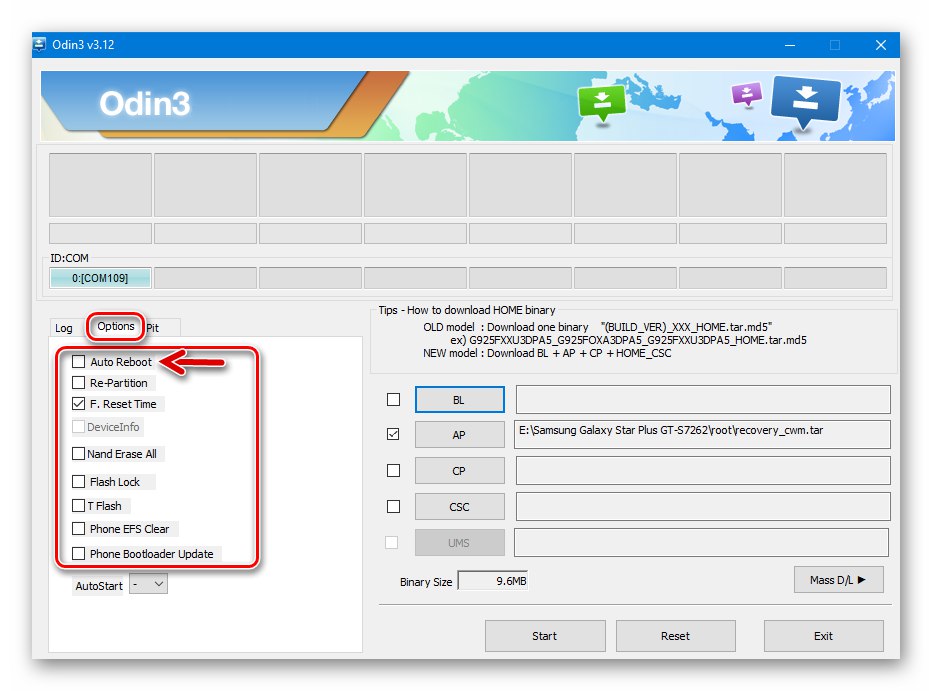Screen dimensions: 932x691
Task: Click the AP file button
Action: [459, 434]
